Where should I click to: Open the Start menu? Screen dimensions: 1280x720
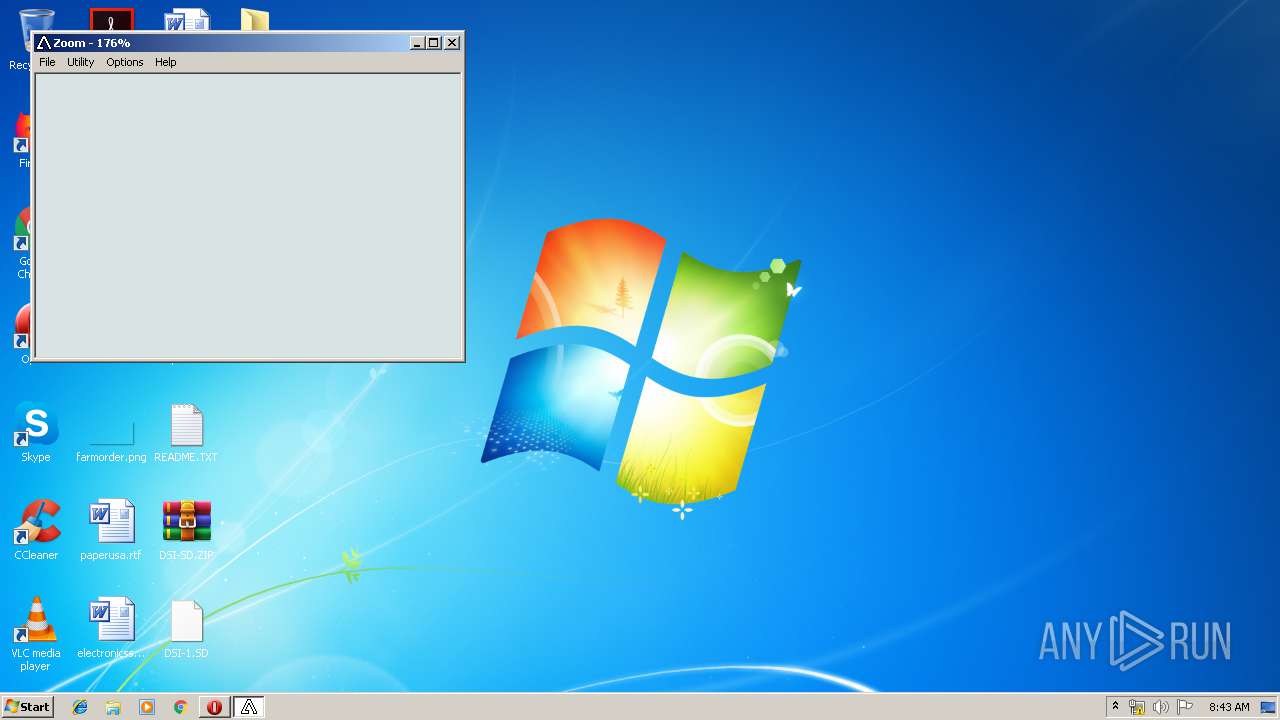[x=27, y=707]
